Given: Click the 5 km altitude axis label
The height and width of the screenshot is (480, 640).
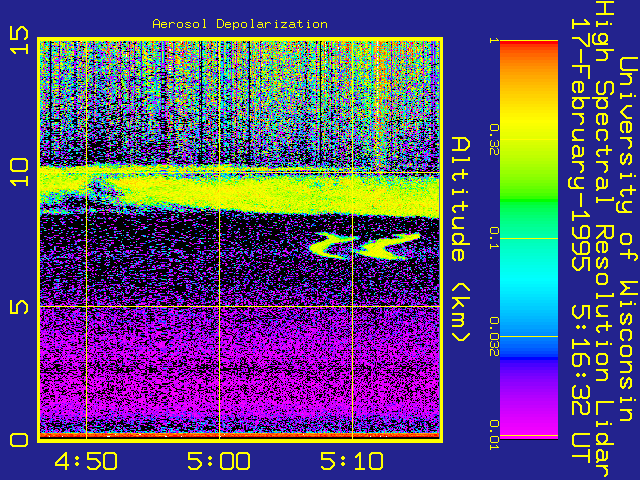Looking at the screenshot, I should (x=20, y=307).
